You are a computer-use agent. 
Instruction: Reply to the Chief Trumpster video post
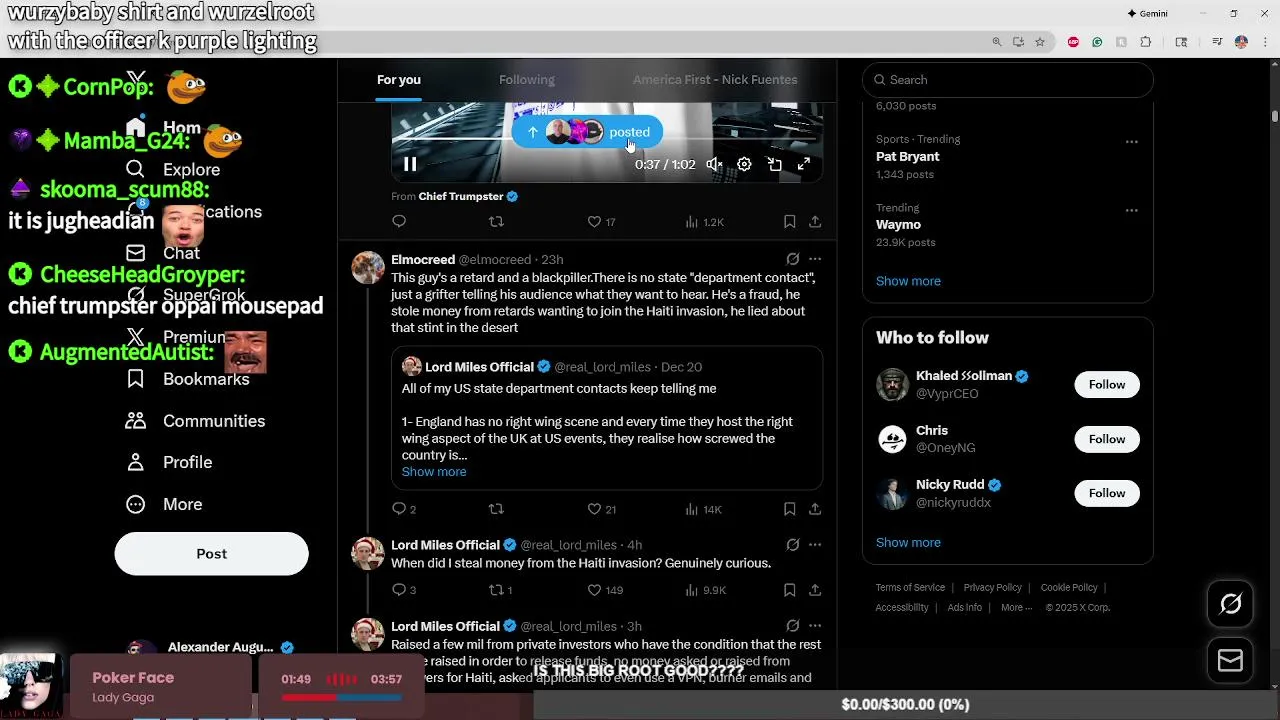pyautogui.click(x=399, y=222)
